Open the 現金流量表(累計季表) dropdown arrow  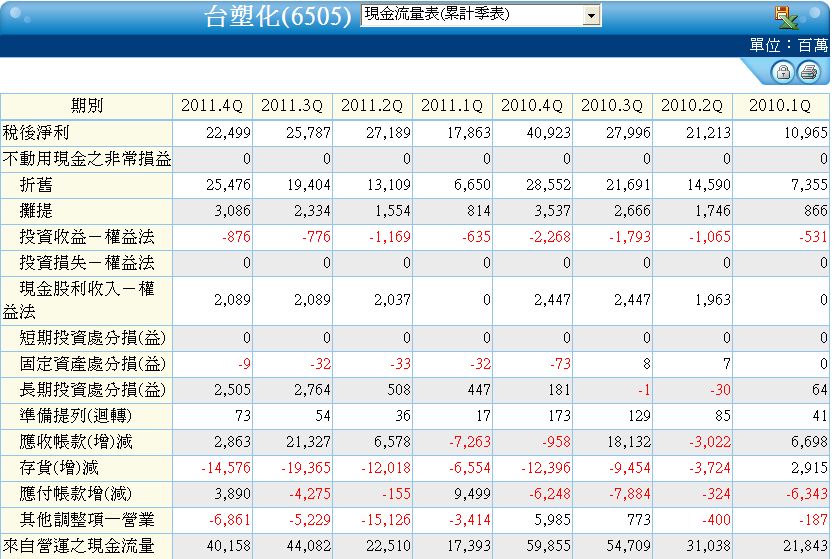pyautogui.click(x=591, y=15)
